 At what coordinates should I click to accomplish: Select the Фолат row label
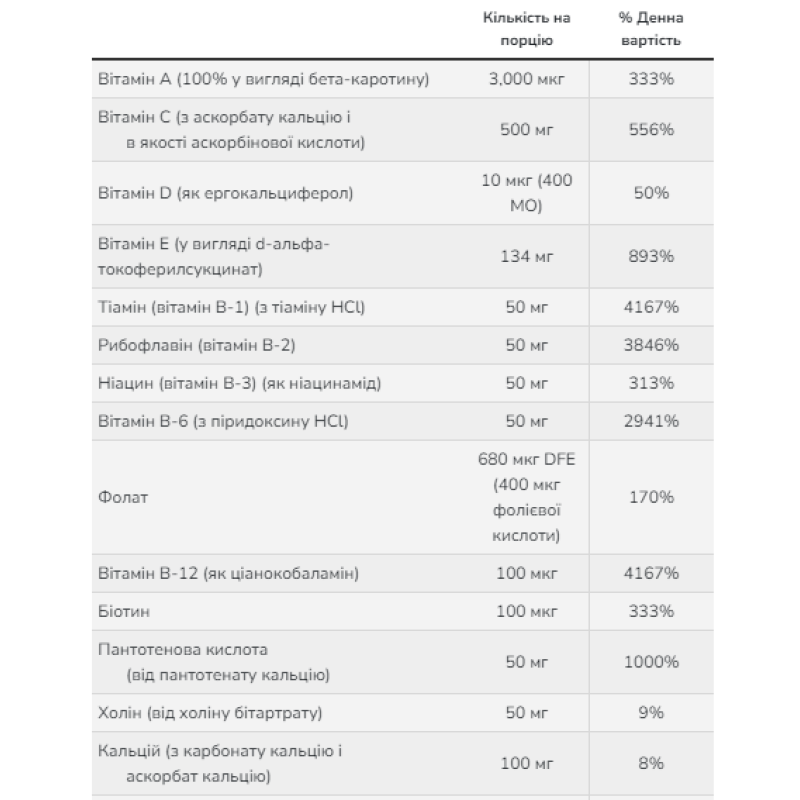pos(123,497)
